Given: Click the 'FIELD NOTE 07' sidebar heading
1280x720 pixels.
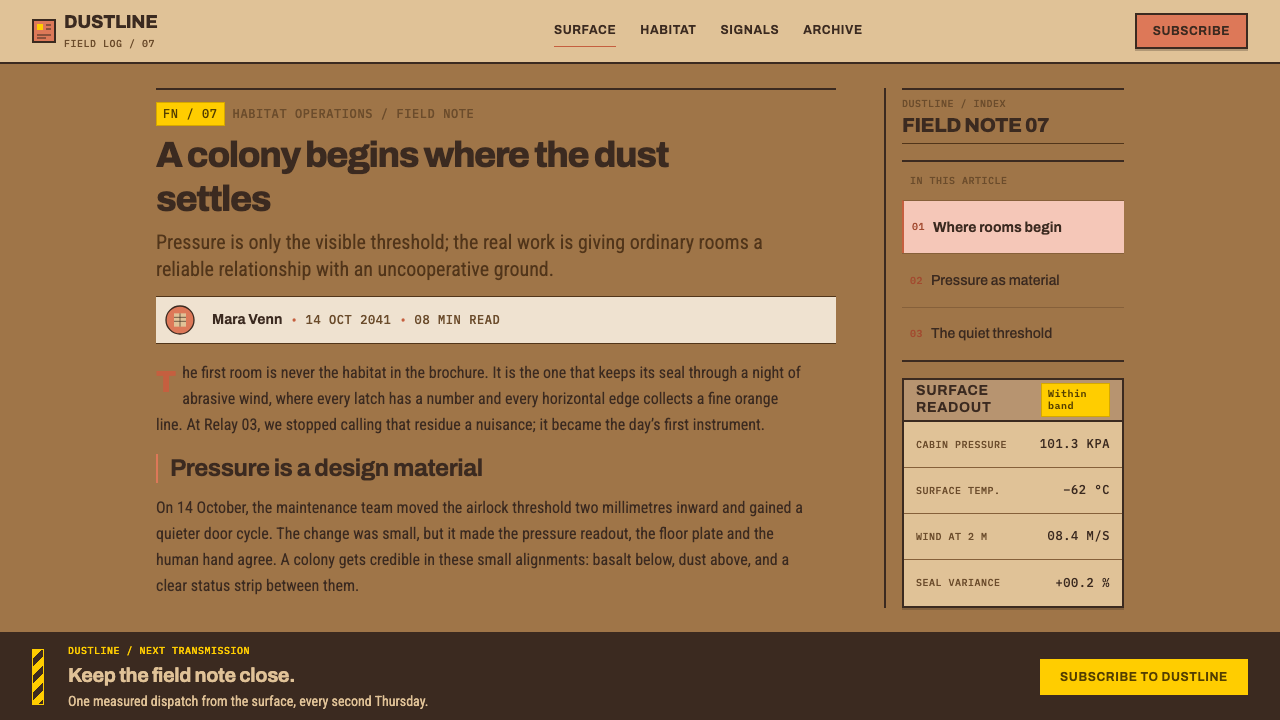Looking at the screenshot, I should pos(975,125).
